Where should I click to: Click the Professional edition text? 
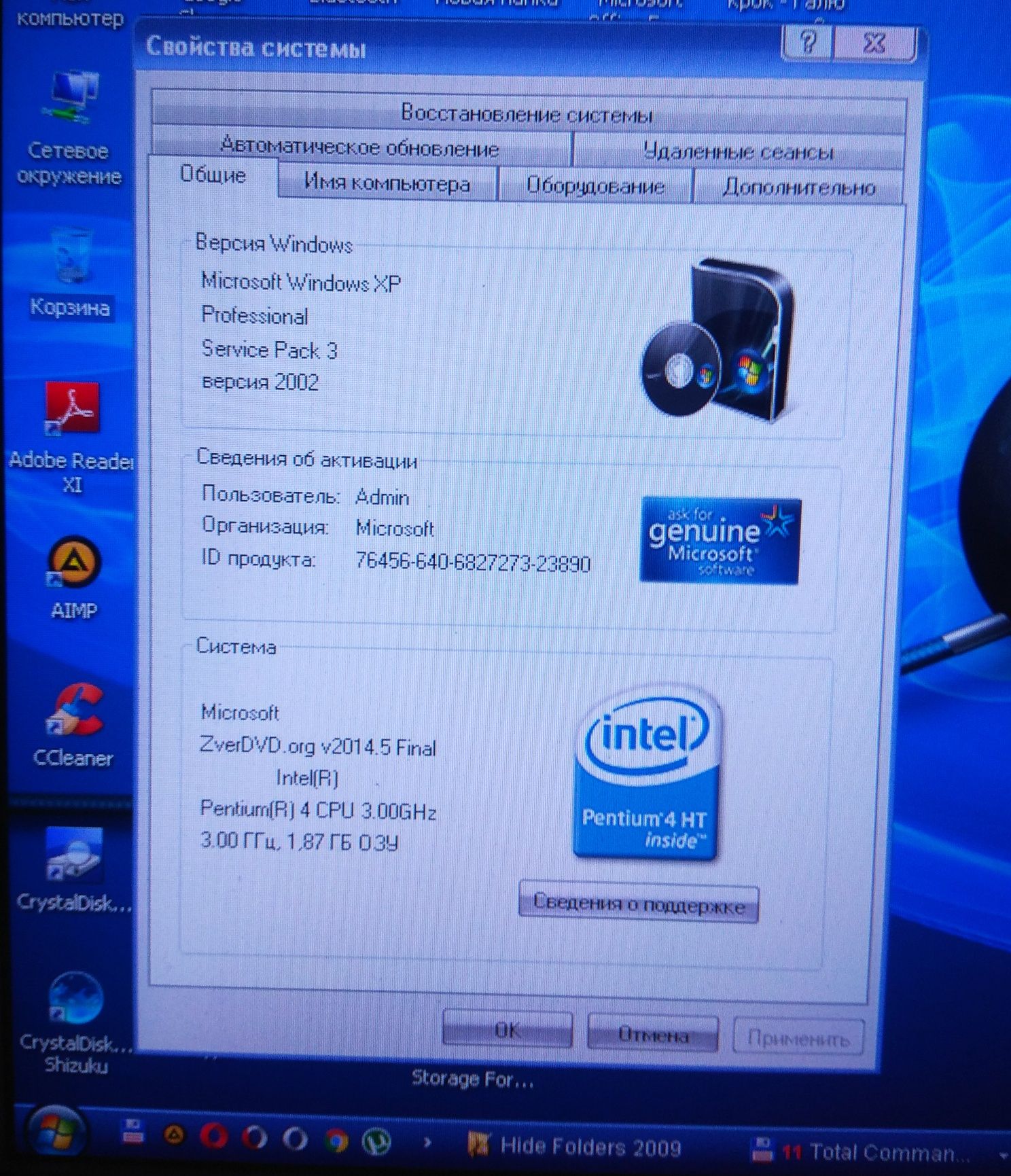pos(255,316)
